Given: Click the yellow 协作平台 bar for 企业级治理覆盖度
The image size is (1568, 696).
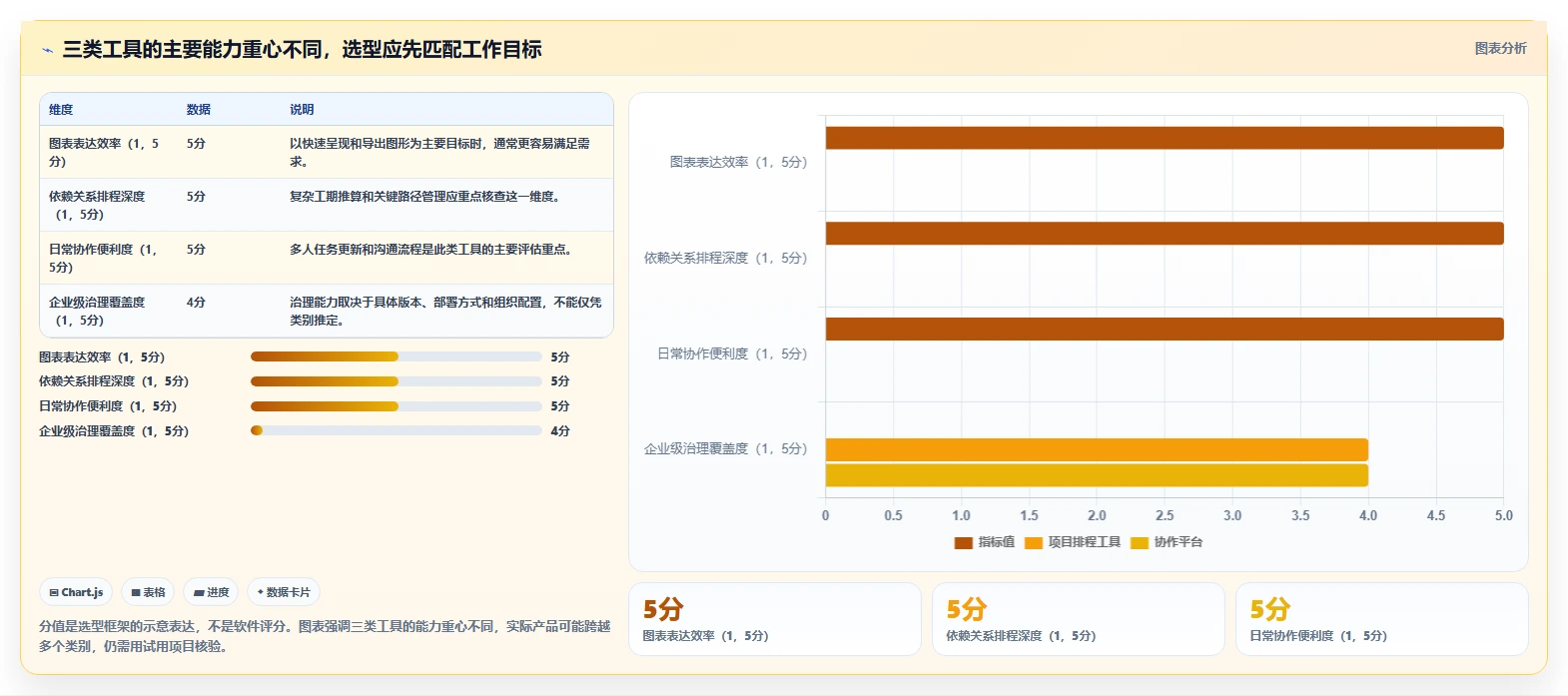Looking at the screenshot, I should [x=1097, y=475].
